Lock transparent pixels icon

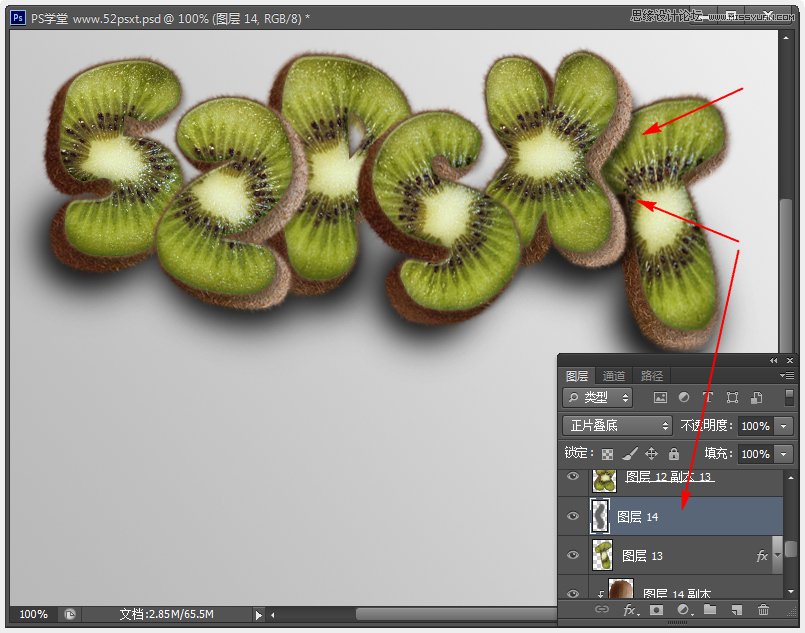(607, 454)
